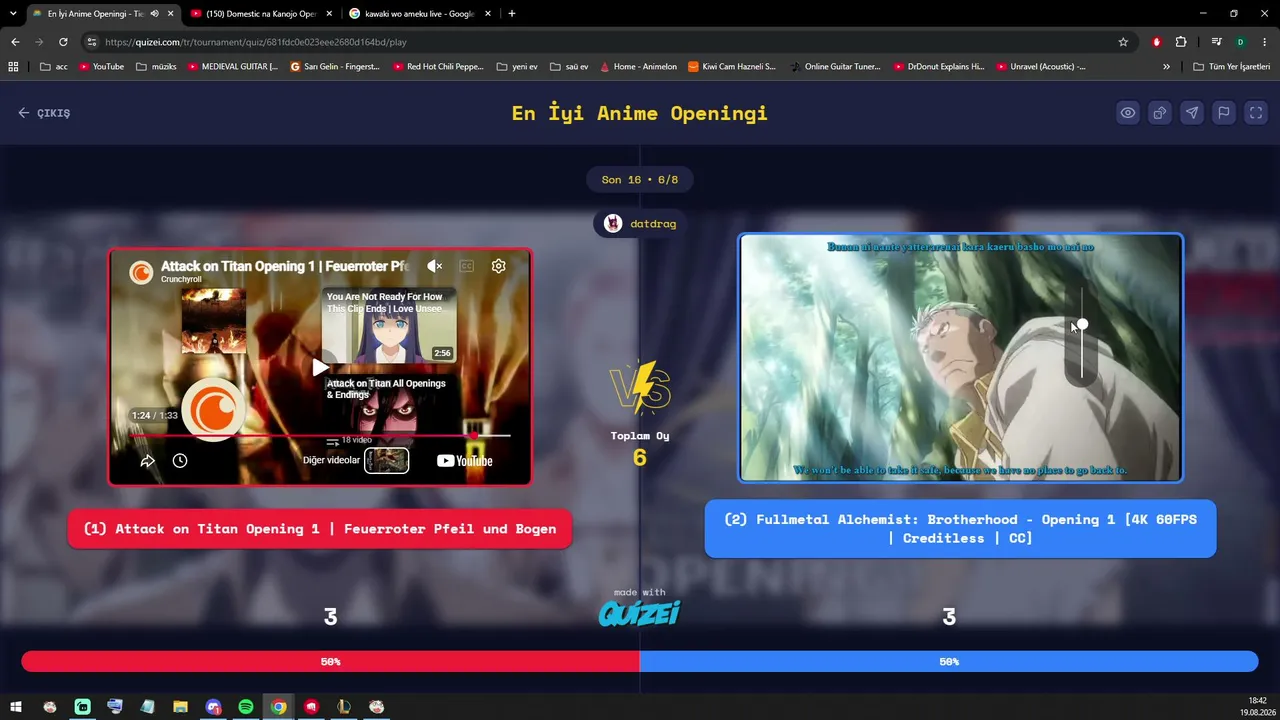
Task: Click the 'Diğer videolar' thumbnail
Action: point(386,461)
